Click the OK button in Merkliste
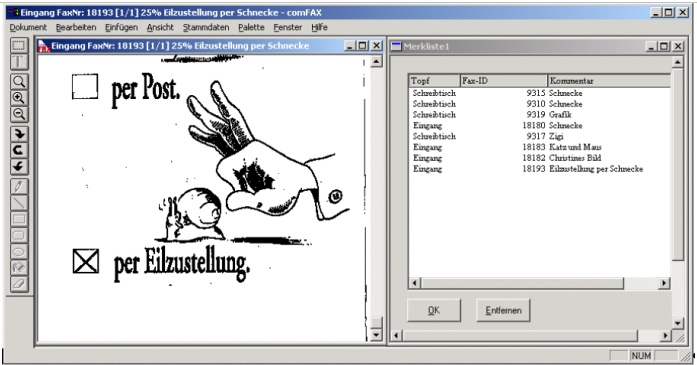697x365 pixels. pyautogui.click(x=434, y=310)
